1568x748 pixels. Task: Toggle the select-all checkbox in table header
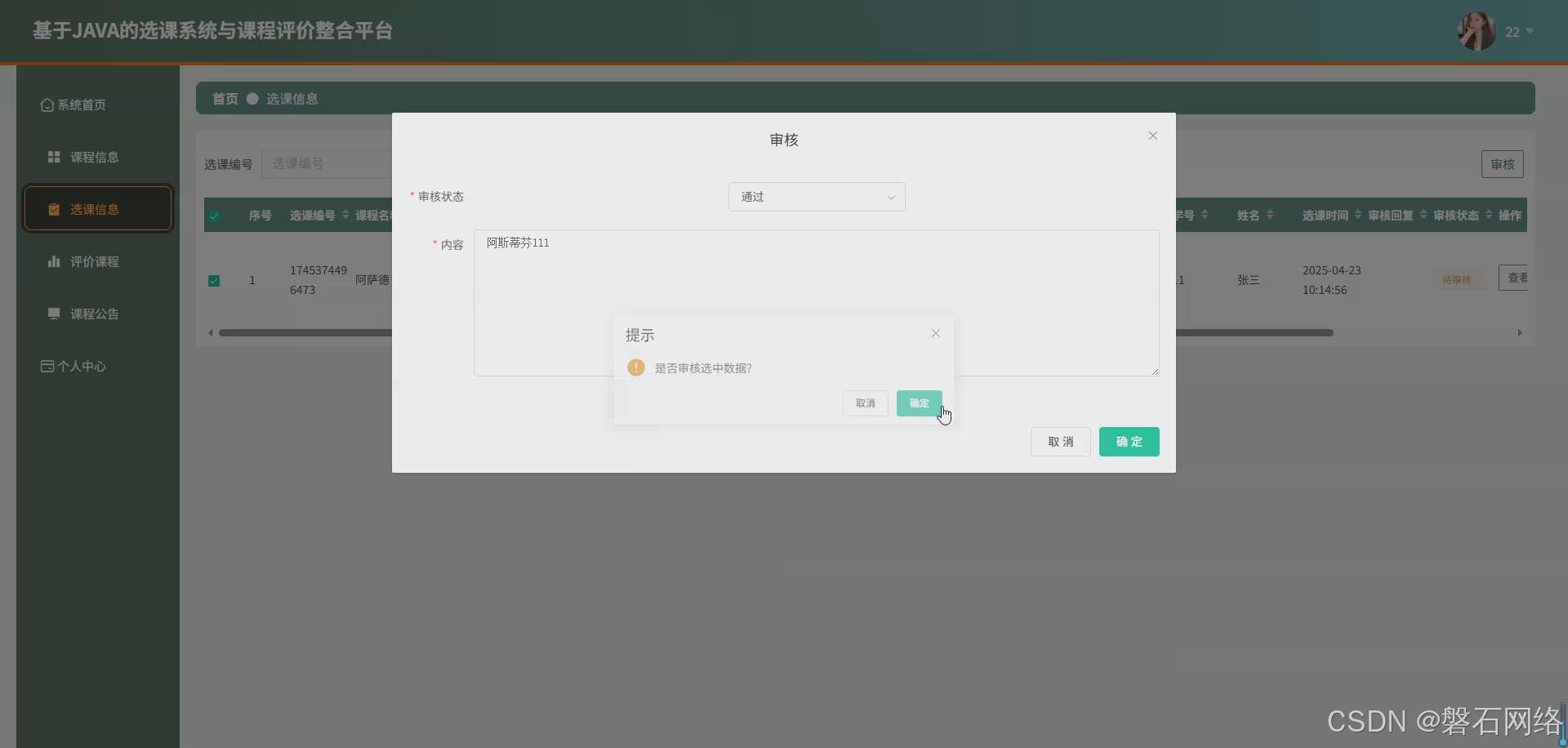pos(214,216)
